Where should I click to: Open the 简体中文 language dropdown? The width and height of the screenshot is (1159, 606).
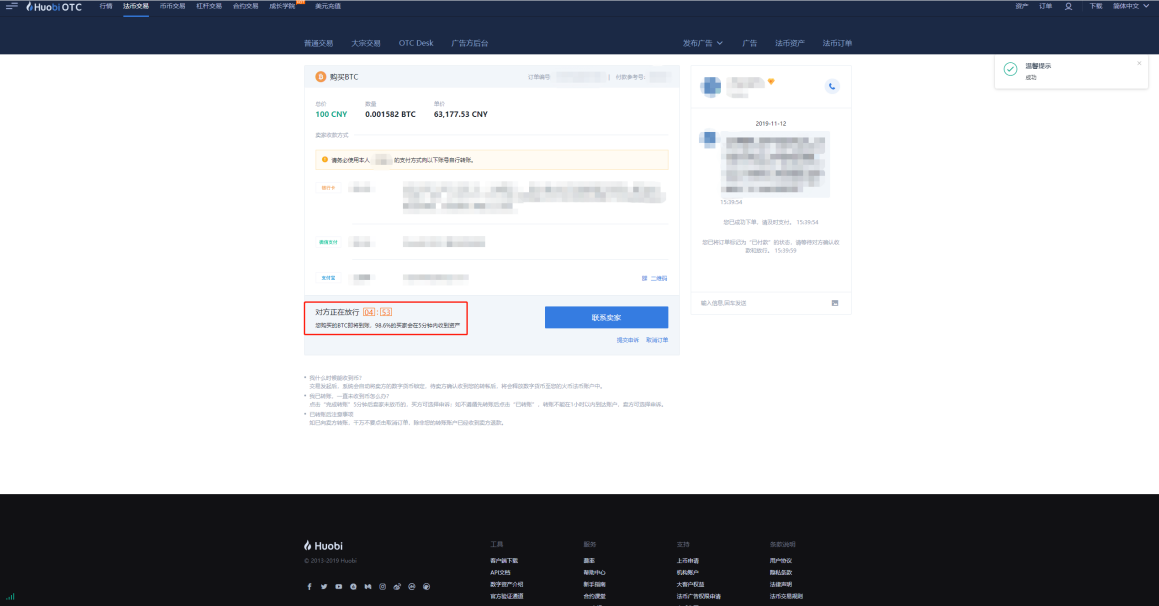tap(1129, 6)
